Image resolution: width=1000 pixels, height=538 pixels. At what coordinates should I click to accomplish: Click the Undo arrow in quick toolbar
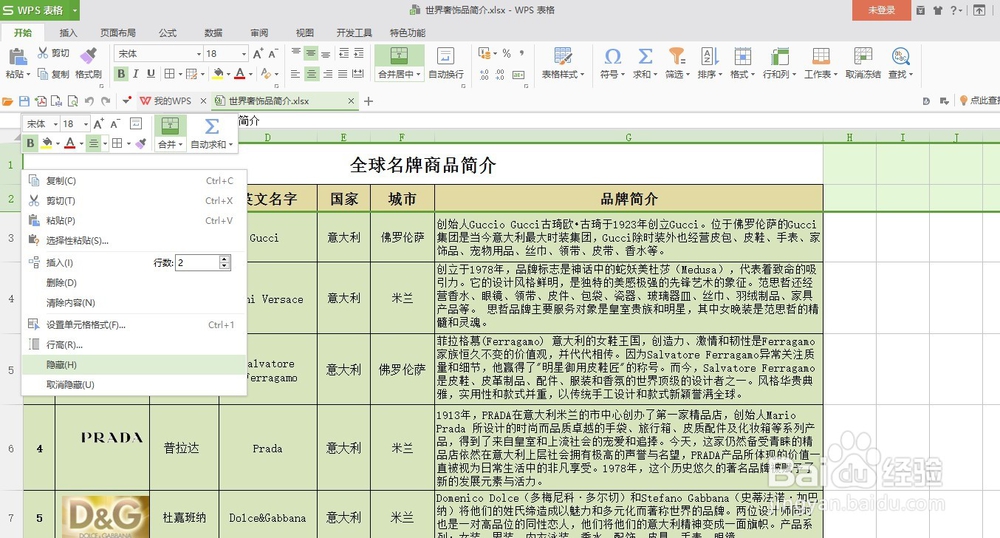click(89, 101)
